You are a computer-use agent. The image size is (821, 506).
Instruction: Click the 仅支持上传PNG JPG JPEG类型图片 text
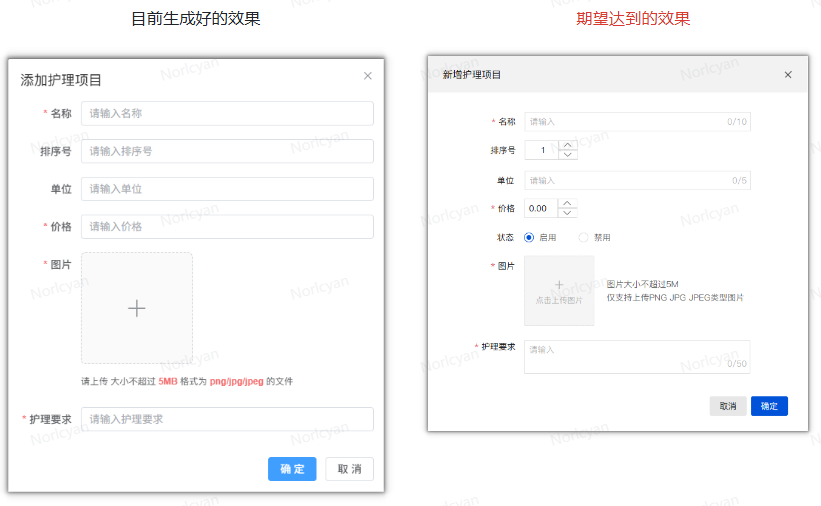[675, 298]
